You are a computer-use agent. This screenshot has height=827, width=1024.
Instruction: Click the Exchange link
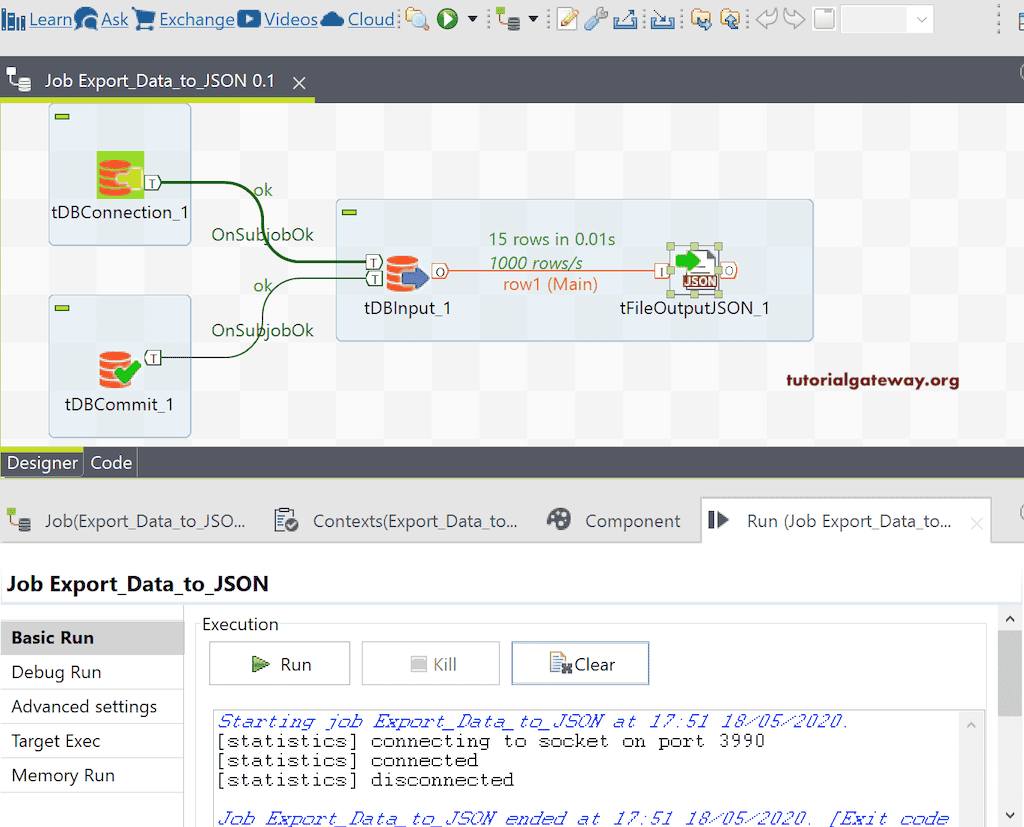pos(196,18)
